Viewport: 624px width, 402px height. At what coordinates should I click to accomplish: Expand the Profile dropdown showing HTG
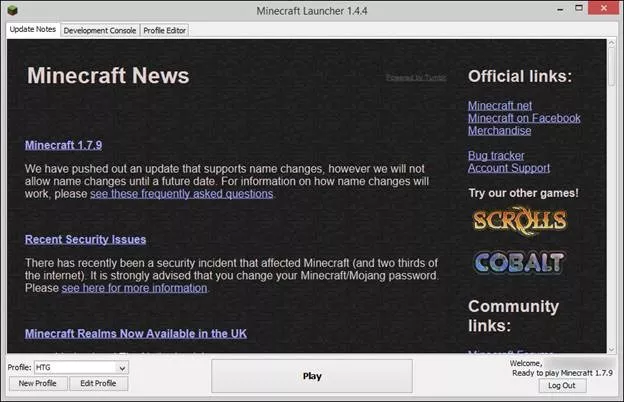81,368
